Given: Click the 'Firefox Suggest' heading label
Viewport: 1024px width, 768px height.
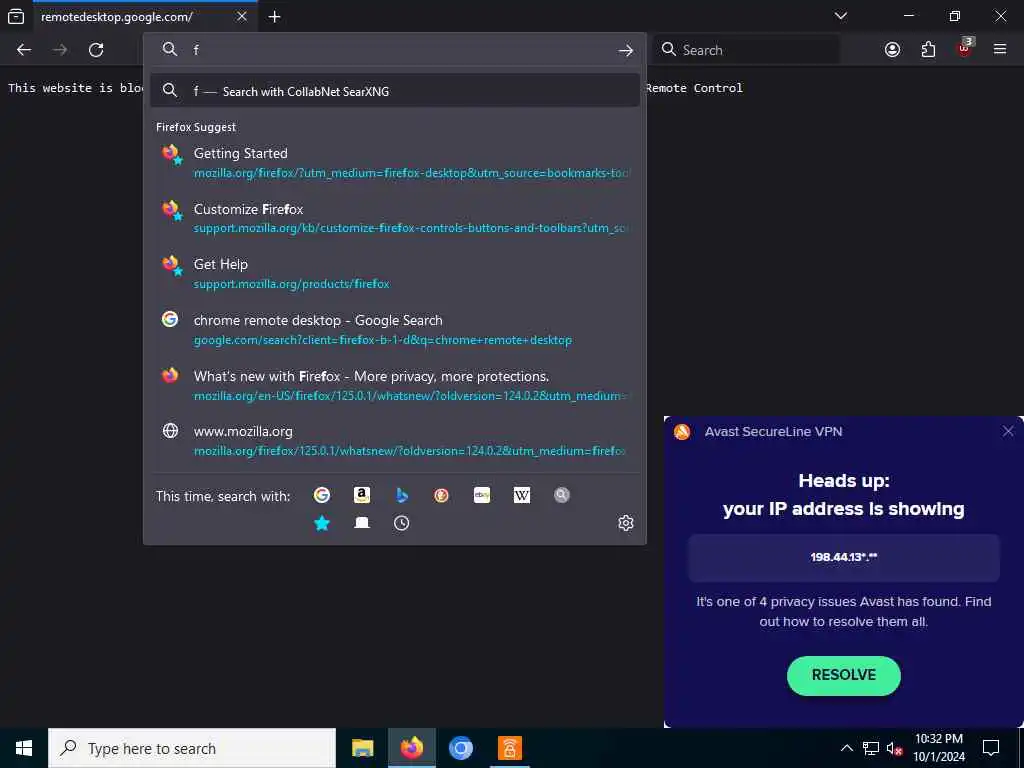Looking at the screenshot, I should coord(196,127).
